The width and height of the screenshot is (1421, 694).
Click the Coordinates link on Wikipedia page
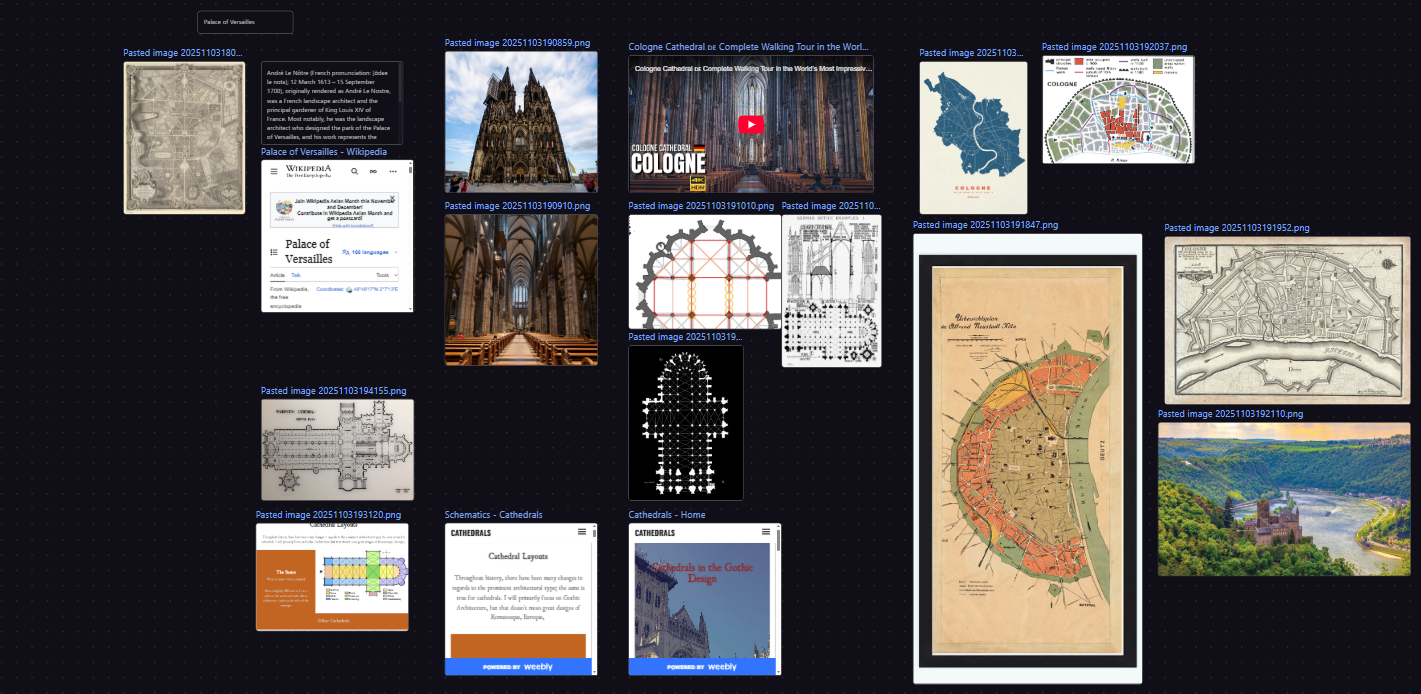[330, 289]
